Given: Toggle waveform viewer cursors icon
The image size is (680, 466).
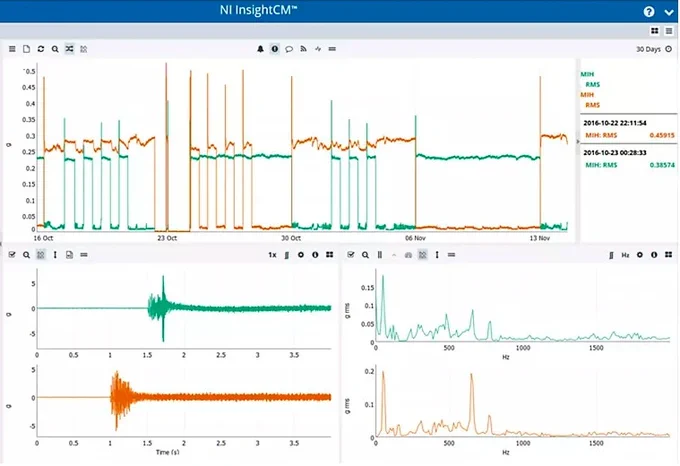Looking at the screenshot, I should click(x=41, y=255).
